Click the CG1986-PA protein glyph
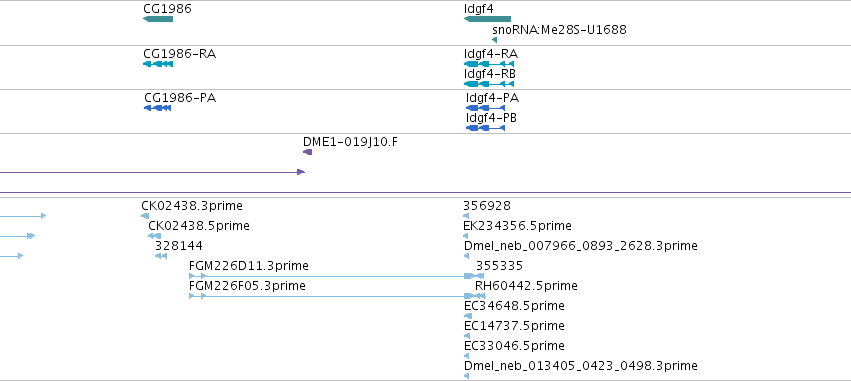 157,108
